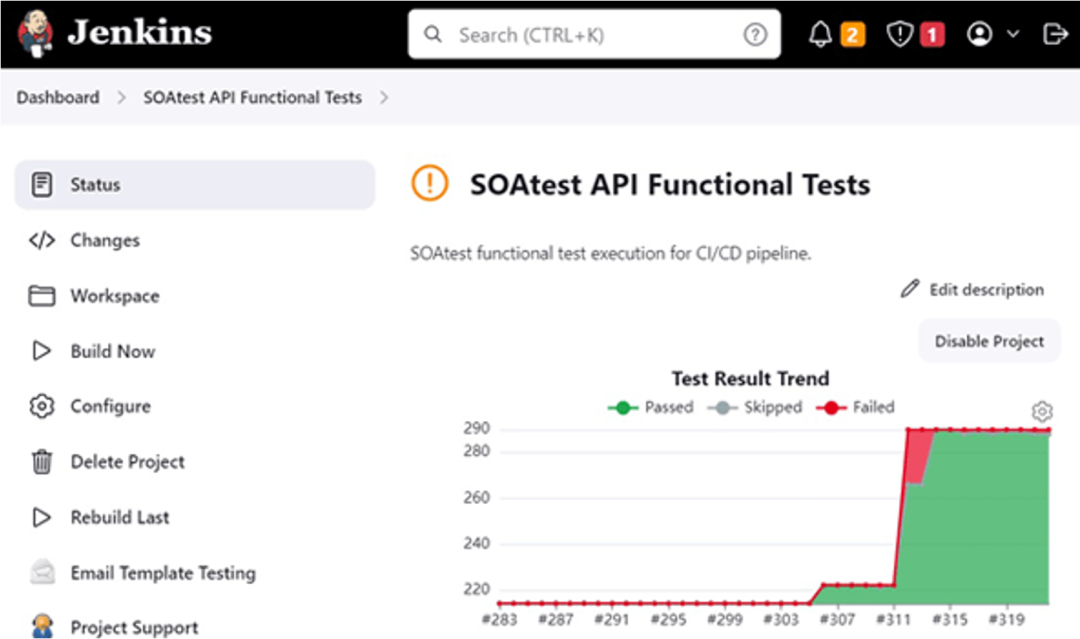Expand the chevron after Dashboard breadcrumb
This screenshot has height=639, width=1080.
tap(121, 98)
